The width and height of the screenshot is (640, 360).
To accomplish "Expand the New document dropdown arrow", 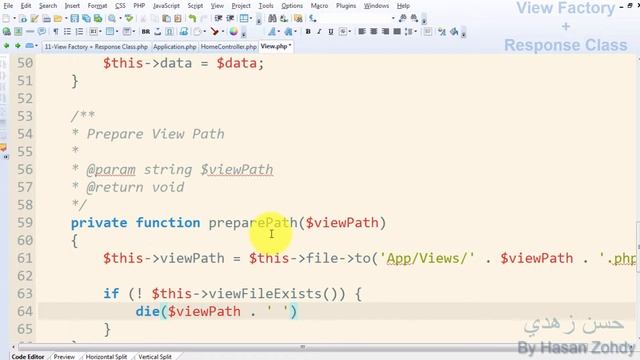I will 14,18.
